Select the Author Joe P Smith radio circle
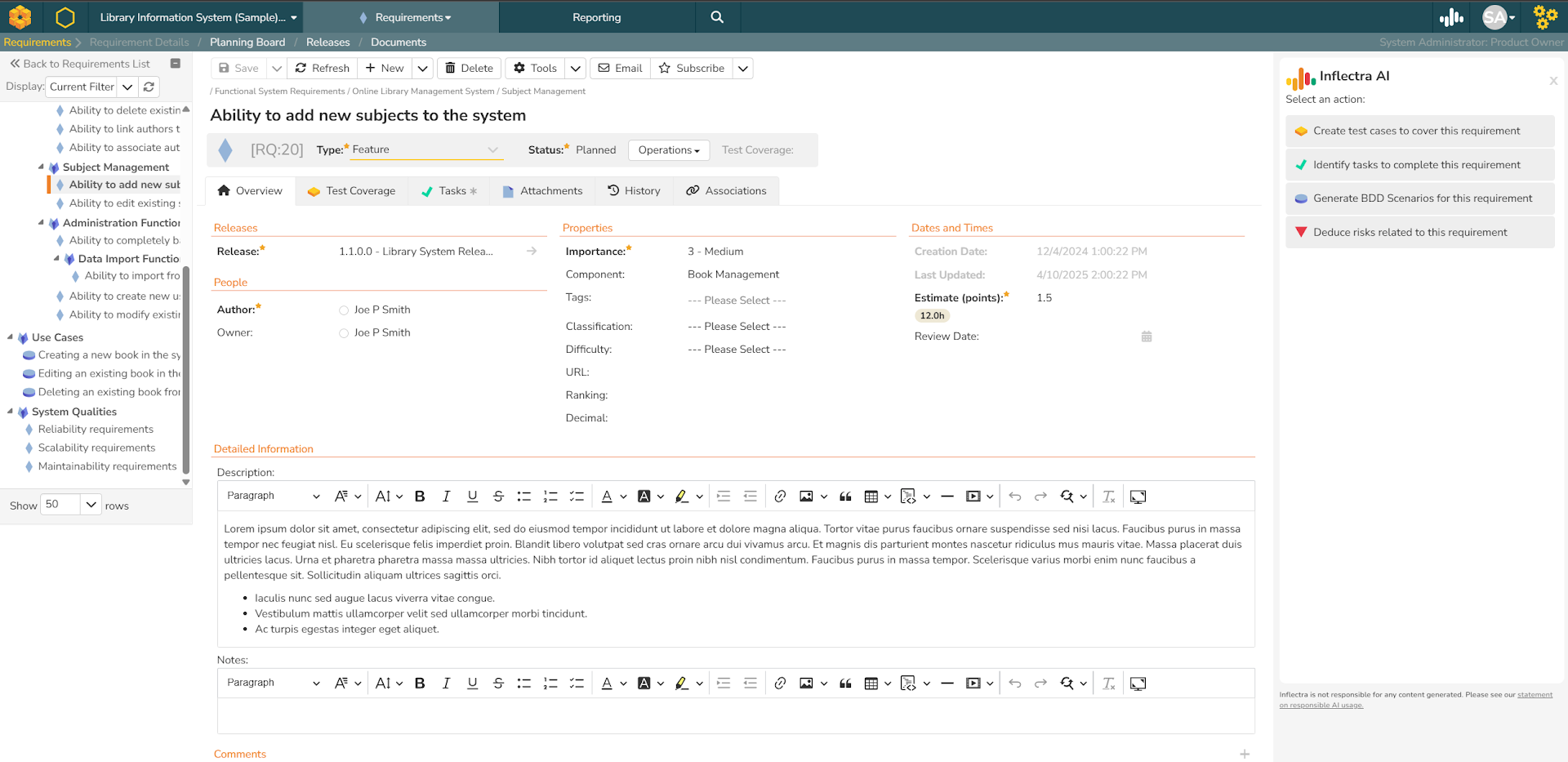This screenshot has height=762, width=1568. 344,310
